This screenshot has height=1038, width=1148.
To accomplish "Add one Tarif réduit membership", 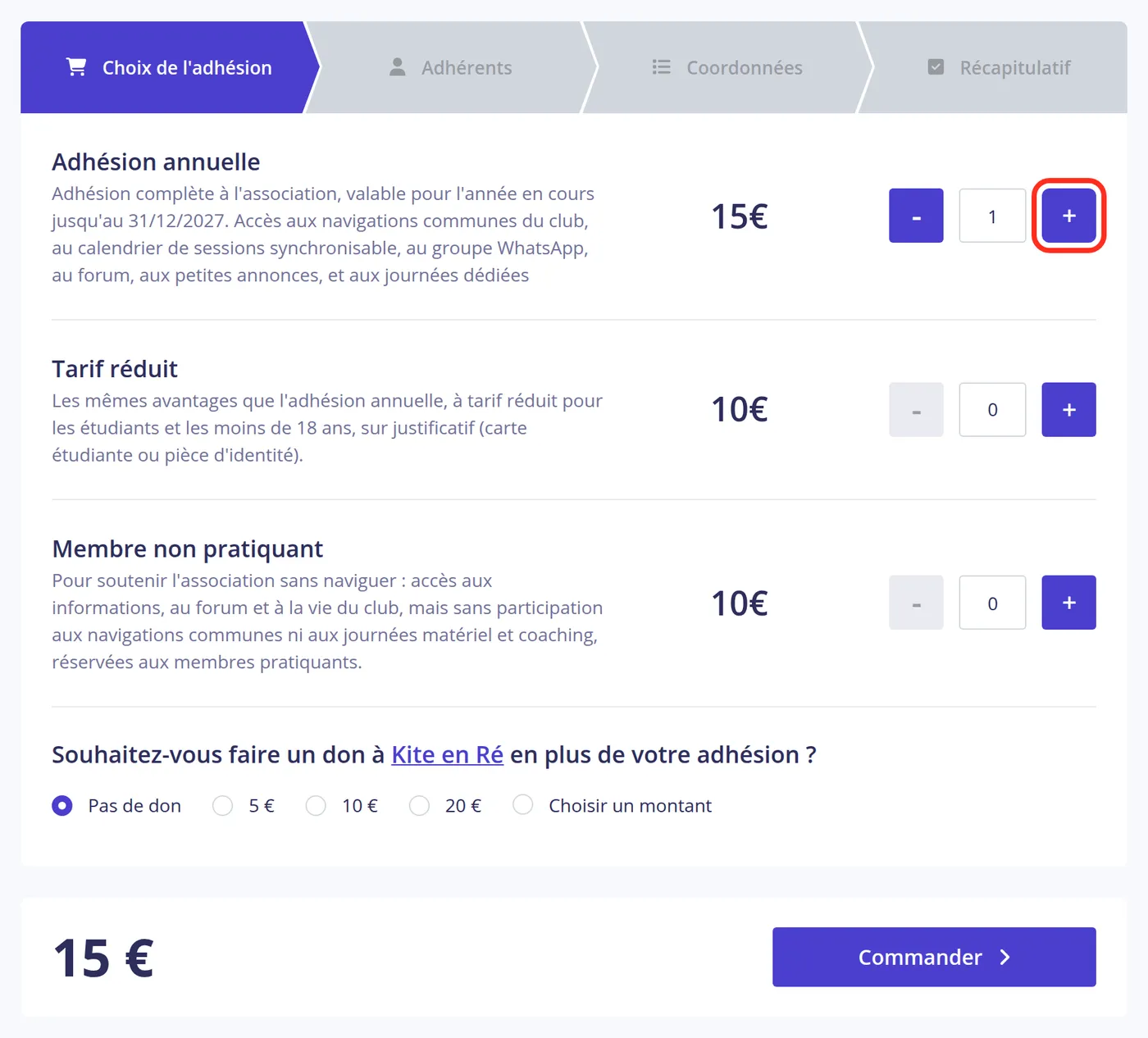I will [1068, 410].
